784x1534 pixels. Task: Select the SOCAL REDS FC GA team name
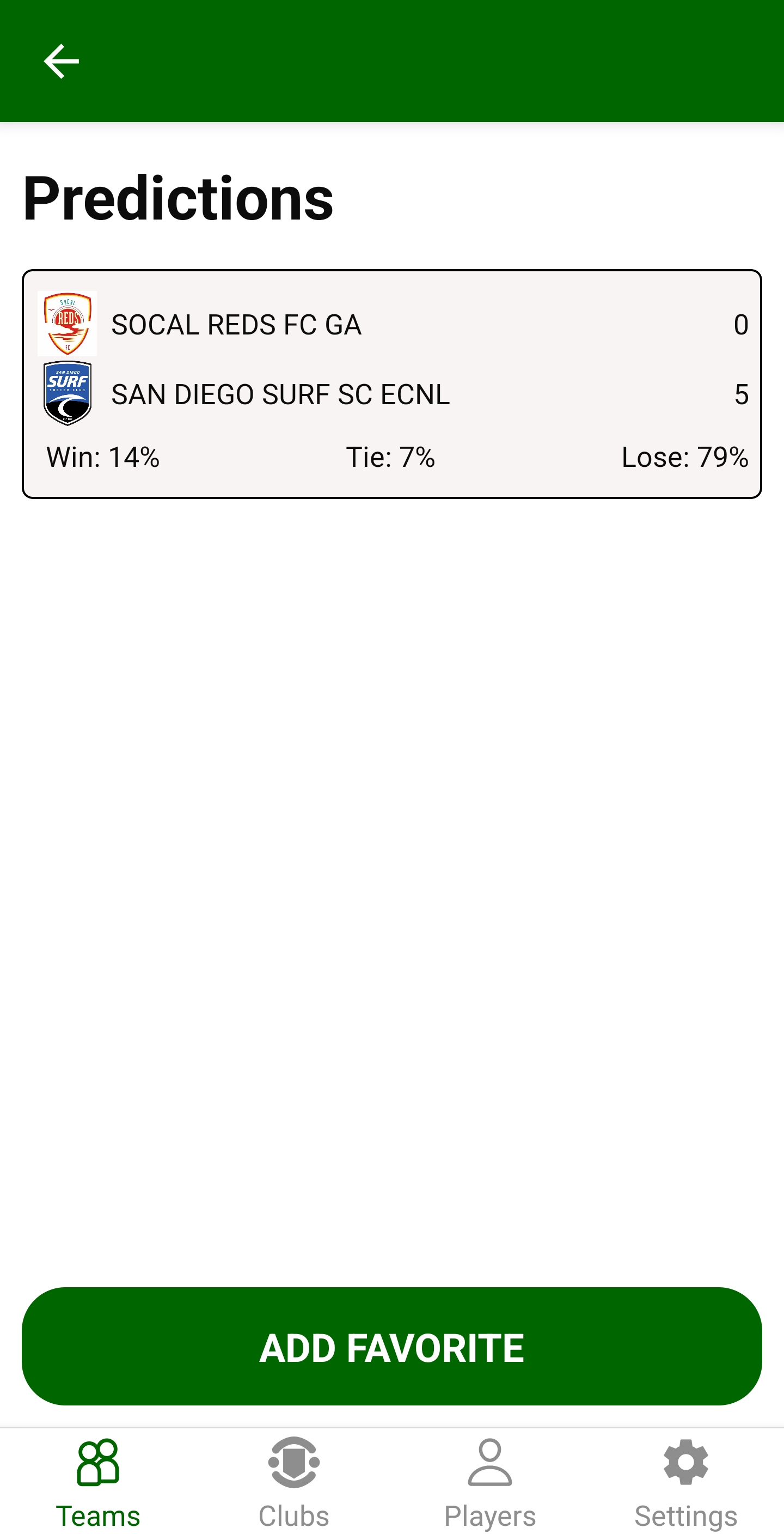236,325
